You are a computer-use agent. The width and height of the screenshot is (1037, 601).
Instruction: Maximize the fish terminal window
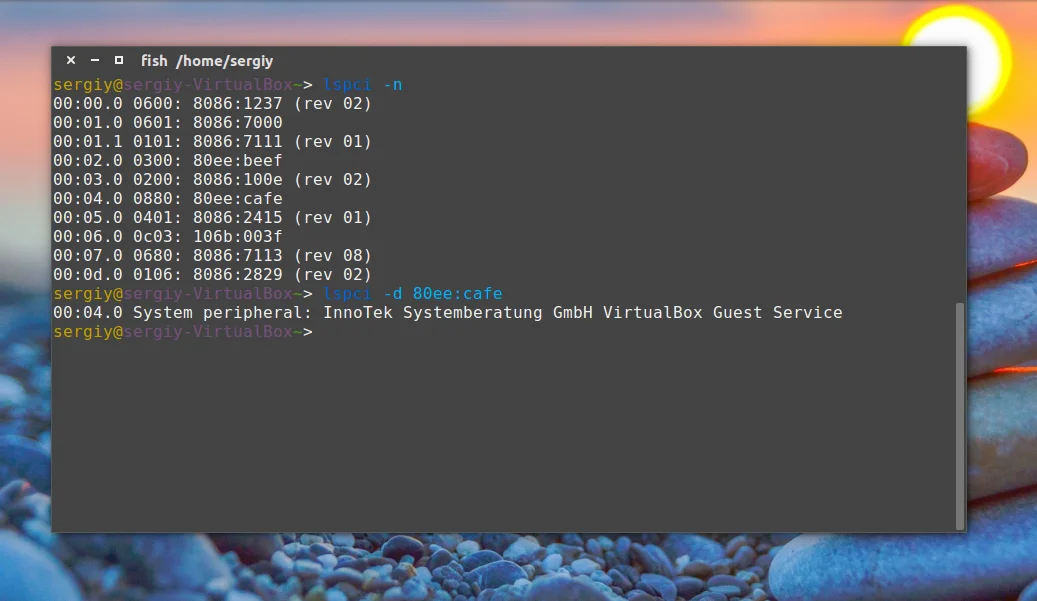click(119, 60)
